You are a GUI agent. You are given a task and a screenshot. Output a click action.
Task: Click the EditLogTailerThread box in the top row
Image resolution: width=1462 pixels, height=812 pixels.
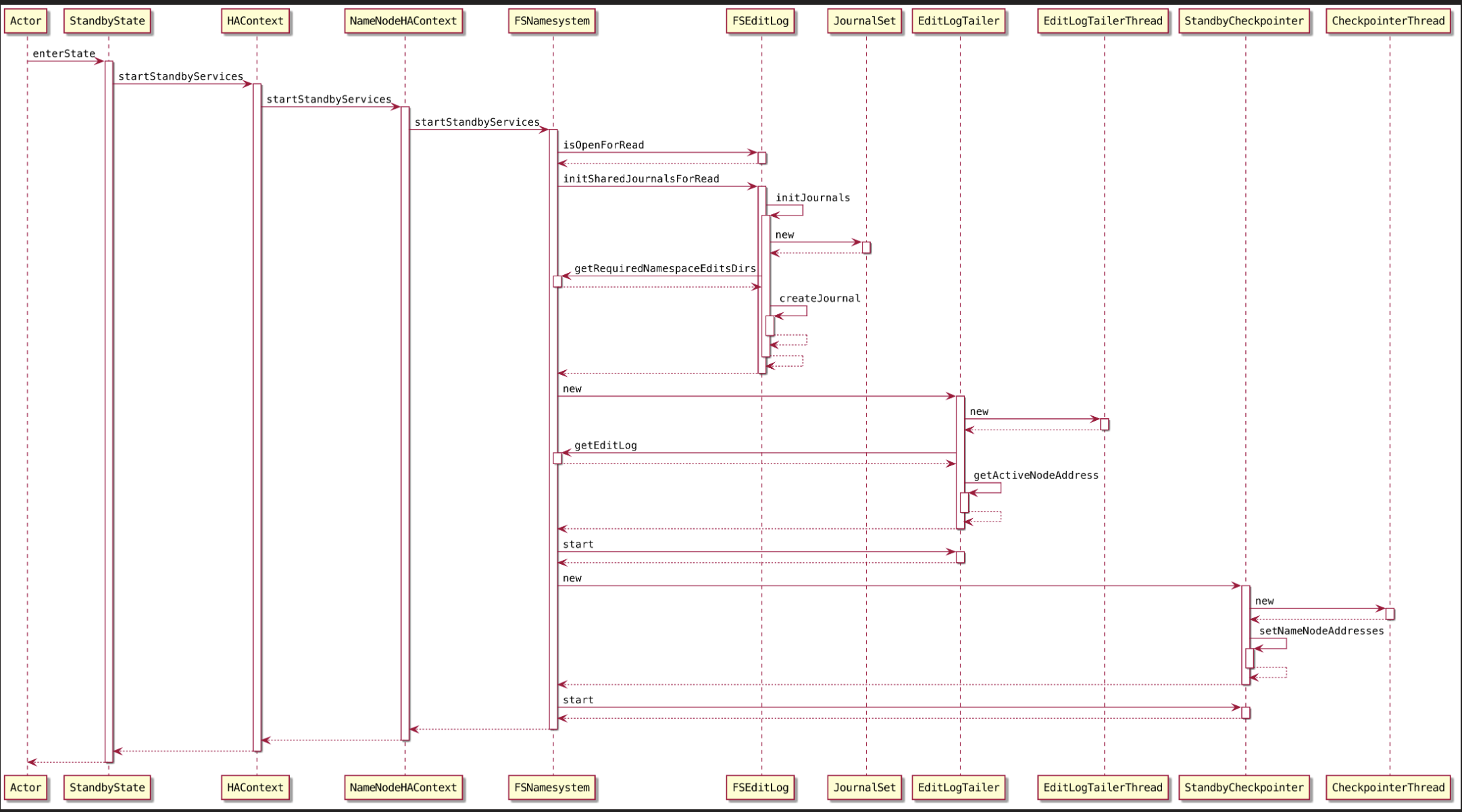[1103, 21]
